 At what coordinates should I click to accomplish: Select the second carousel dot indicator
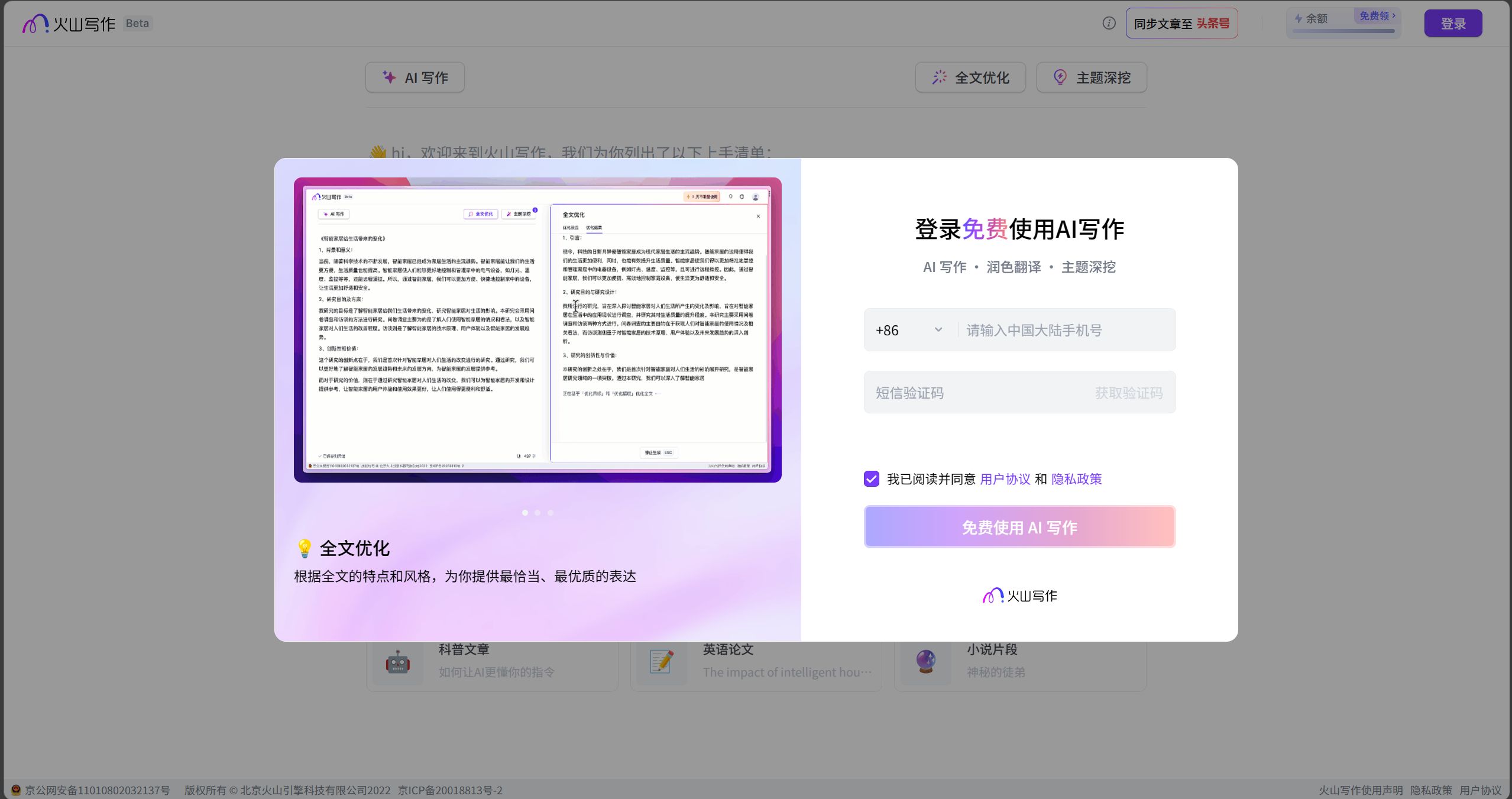click(x=538, y=513)
